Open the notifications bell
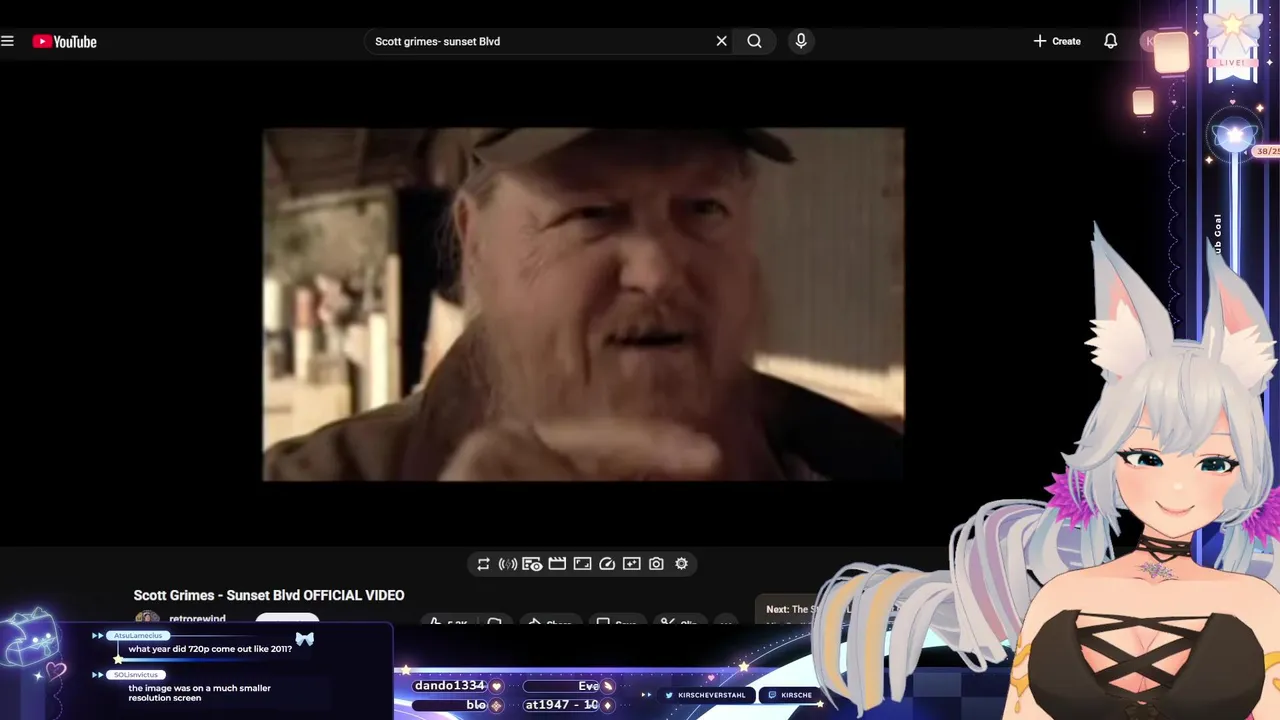 pyautogui.click(x=1110, y=41)
